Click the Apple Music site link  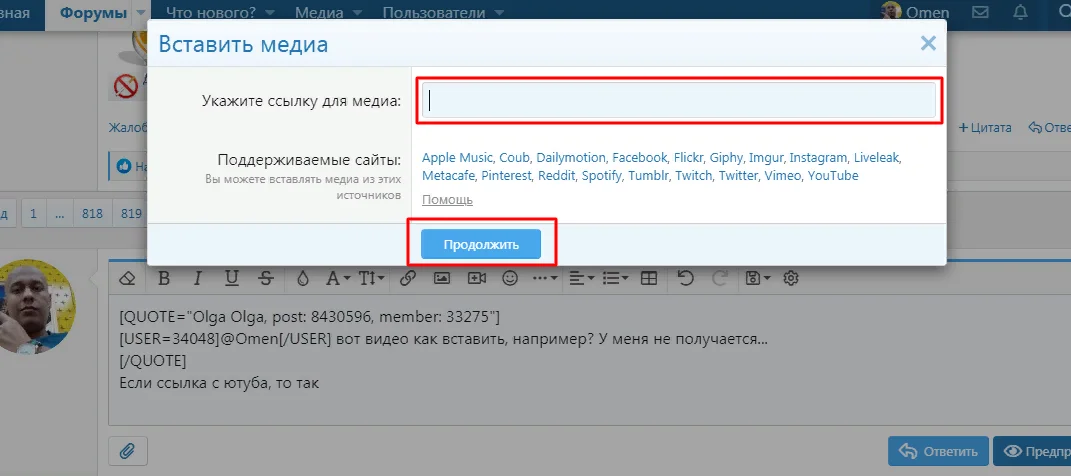coord(456,158)
